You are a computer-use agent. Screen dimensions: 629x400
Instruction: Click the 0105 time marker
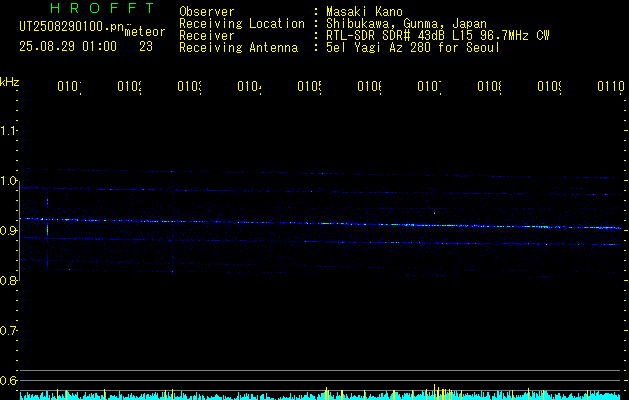(309, 87)
